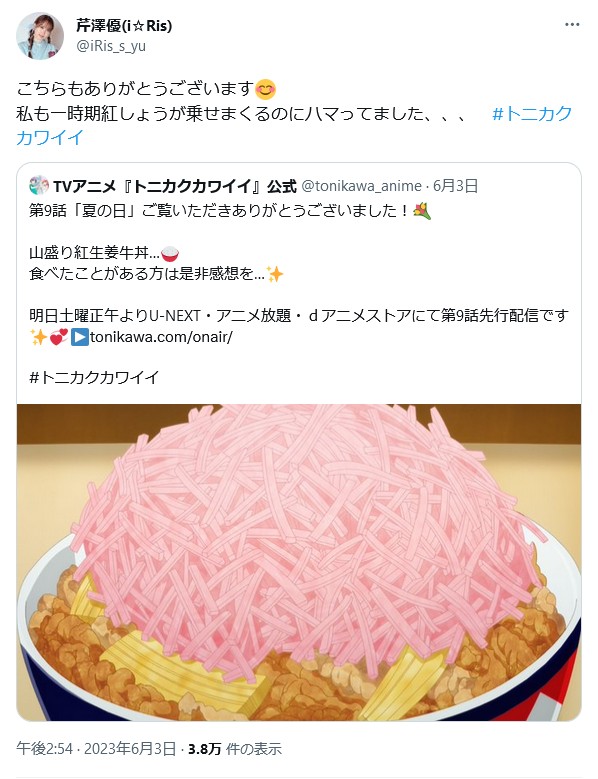Image resolution: width=598 pixels, height=779 pixels.
Task: Open the red ginger beef bowl image
Action: tap(299, 562)
